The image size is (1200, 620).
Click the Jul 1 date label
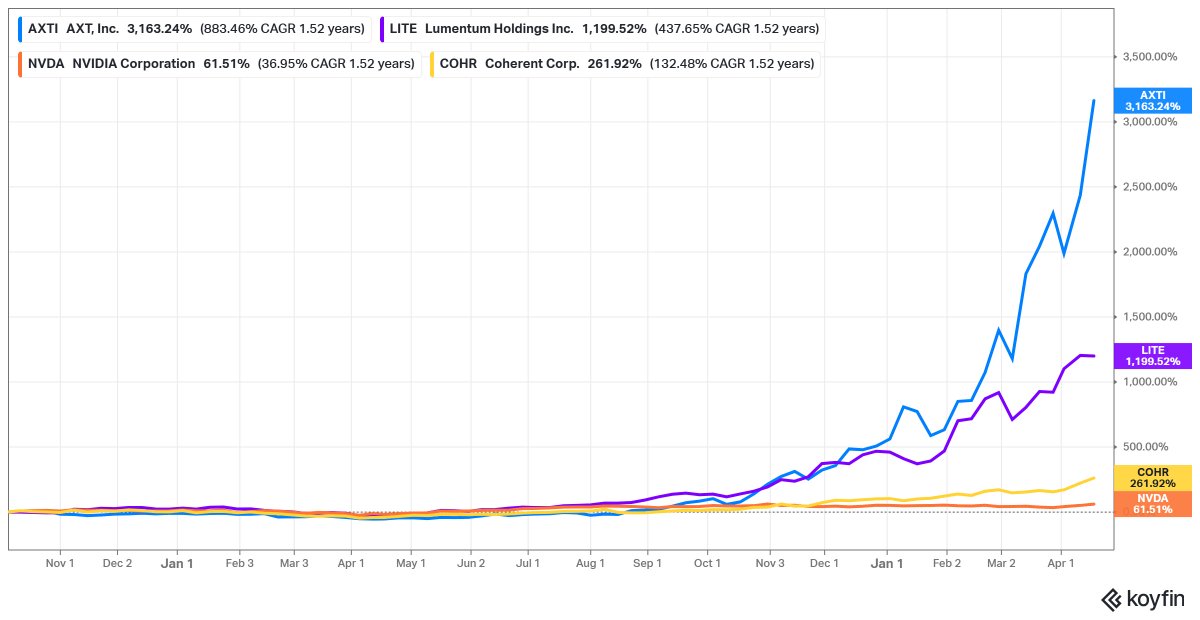click(528, 563)
